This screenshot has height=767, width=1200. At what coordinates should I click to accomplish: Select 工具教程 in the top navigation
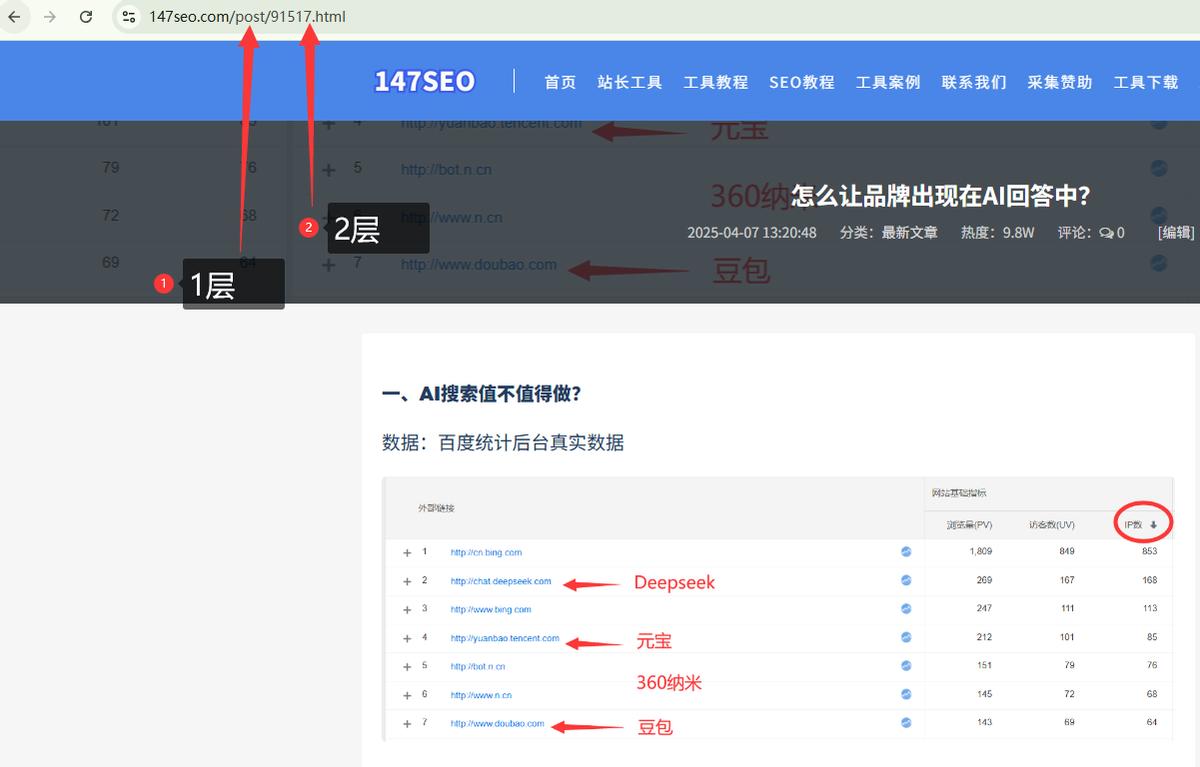[716, 82]
